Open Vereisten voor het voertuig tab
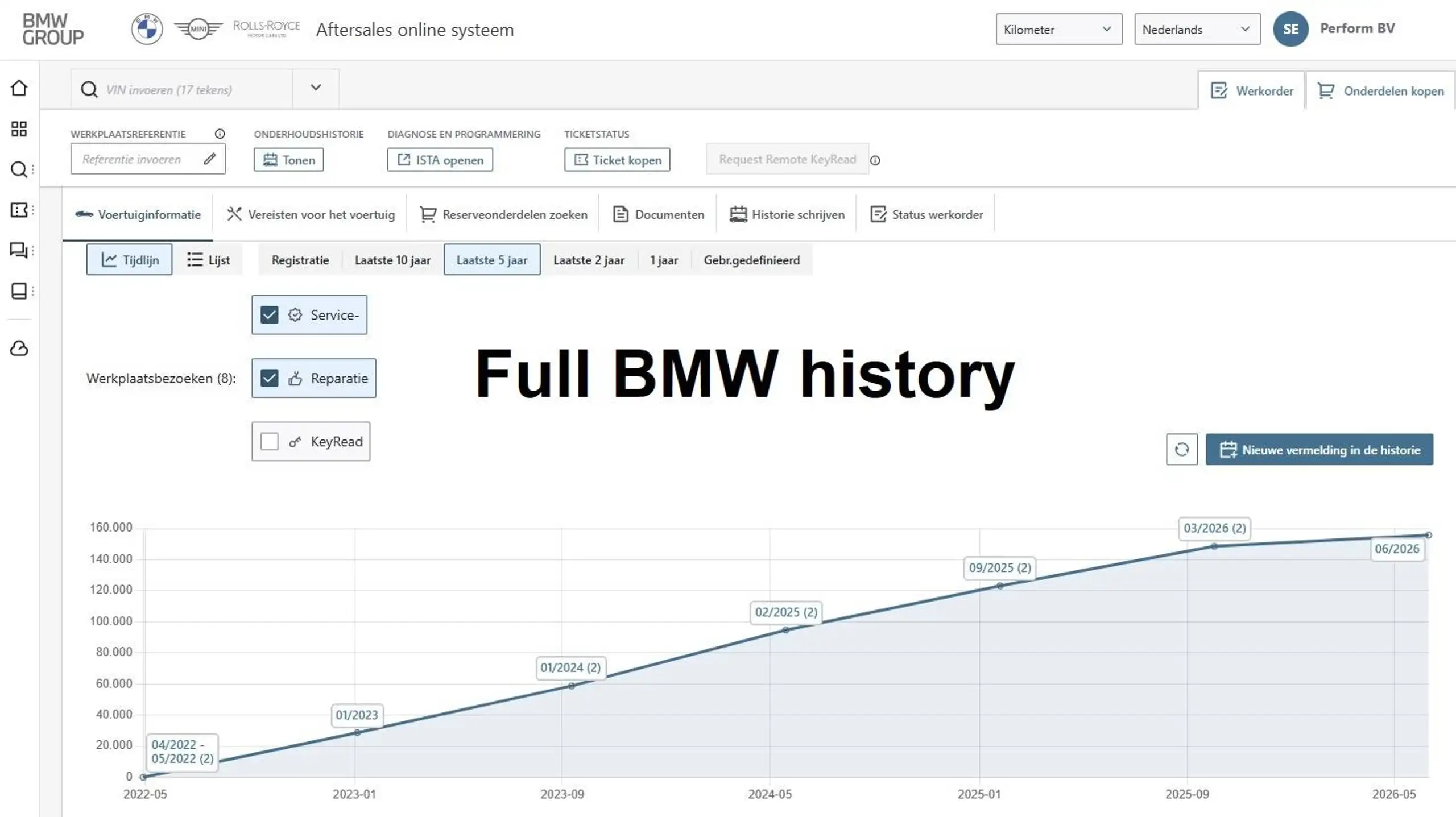This screenshot has height=817, width=1456. click(311, 215)
